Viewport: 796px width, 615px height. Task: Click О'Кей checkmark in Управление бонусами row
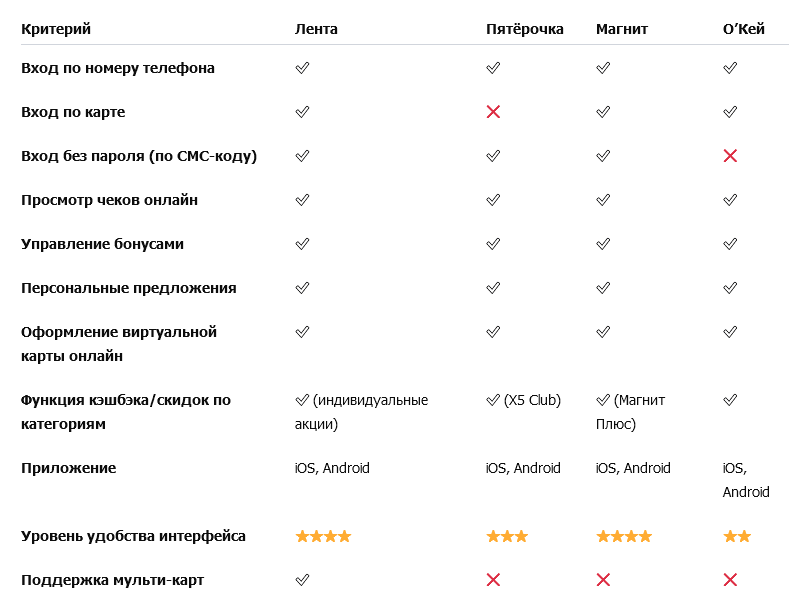(730, 244)
